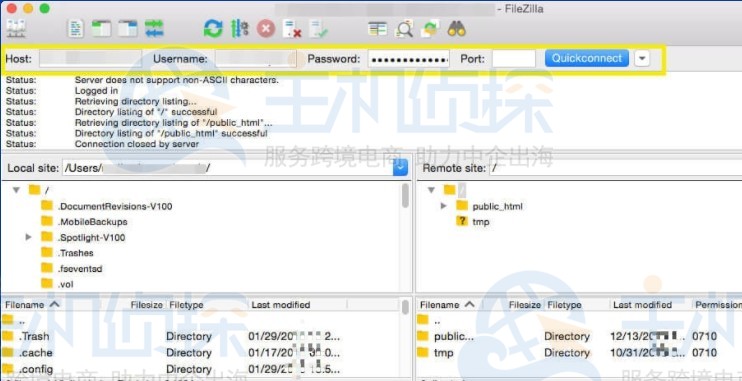Open Local site path dropdown
Screen dimensions: 742x381
[400, 168]
